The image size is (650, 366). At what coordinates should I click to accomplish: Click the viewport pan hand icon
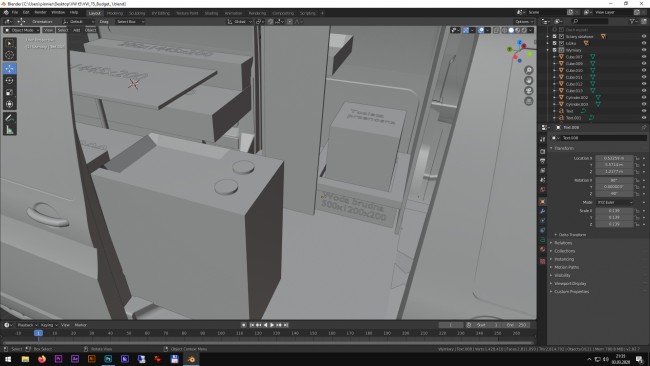(529, 80)
